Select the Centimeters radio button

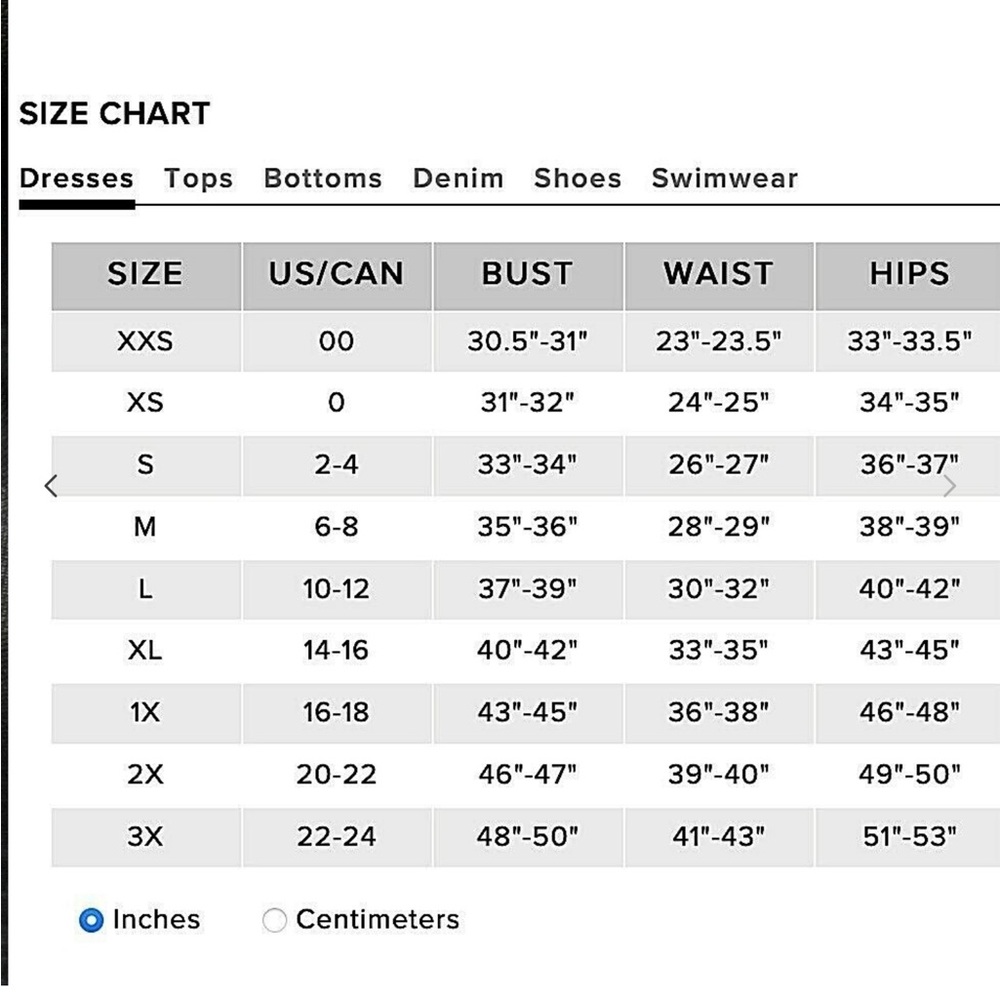274,920
